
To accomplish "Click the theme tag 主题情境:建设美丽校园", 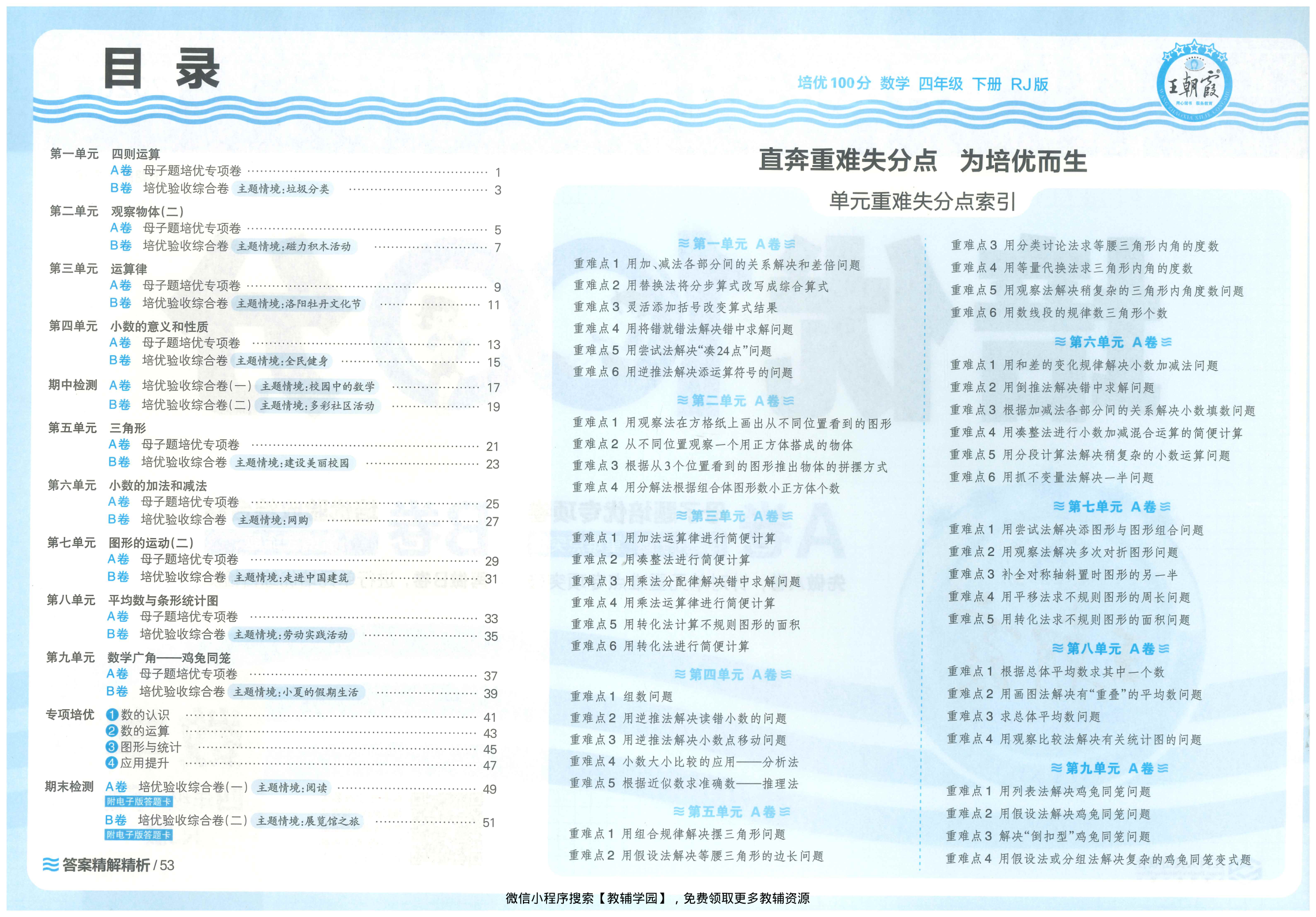I will tap(292, 463).
